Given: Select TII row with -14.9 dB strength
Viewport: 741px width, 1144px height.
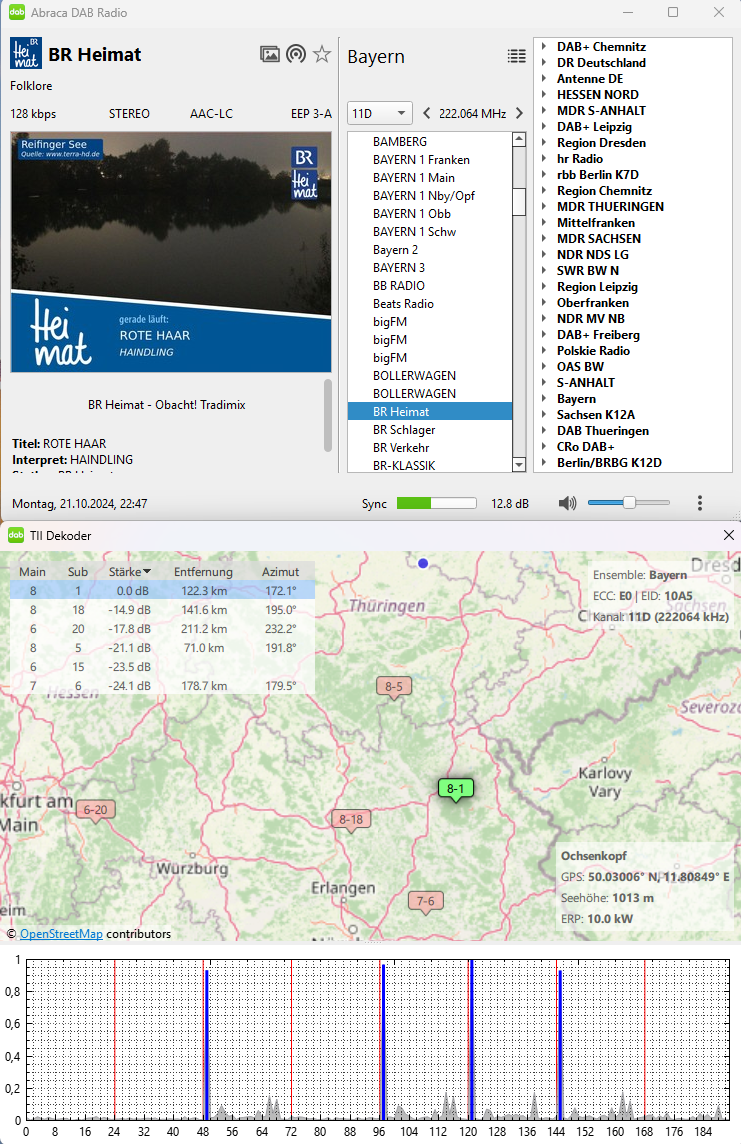Looking at the screenshot, I should tap(162, 610).
